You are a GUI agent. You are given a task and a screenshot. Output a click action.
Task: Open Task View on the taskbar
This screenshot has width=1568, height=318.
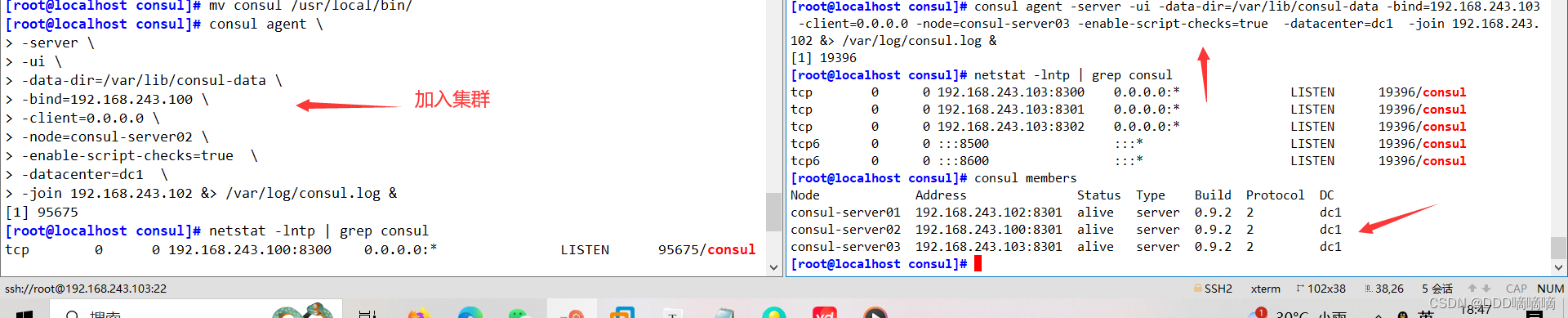point(367,314)
